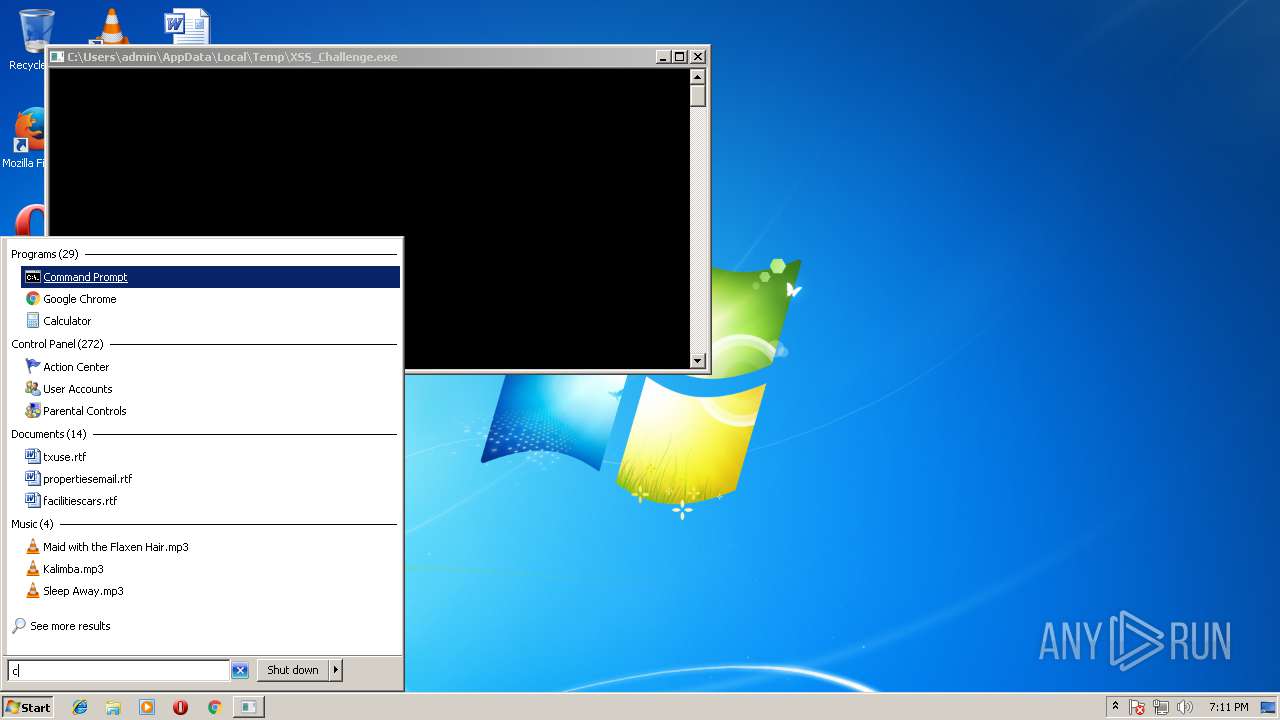Expand the Shut down options arrow
1280x720 pixels.
pyautogui.click(x=336, y=670)
